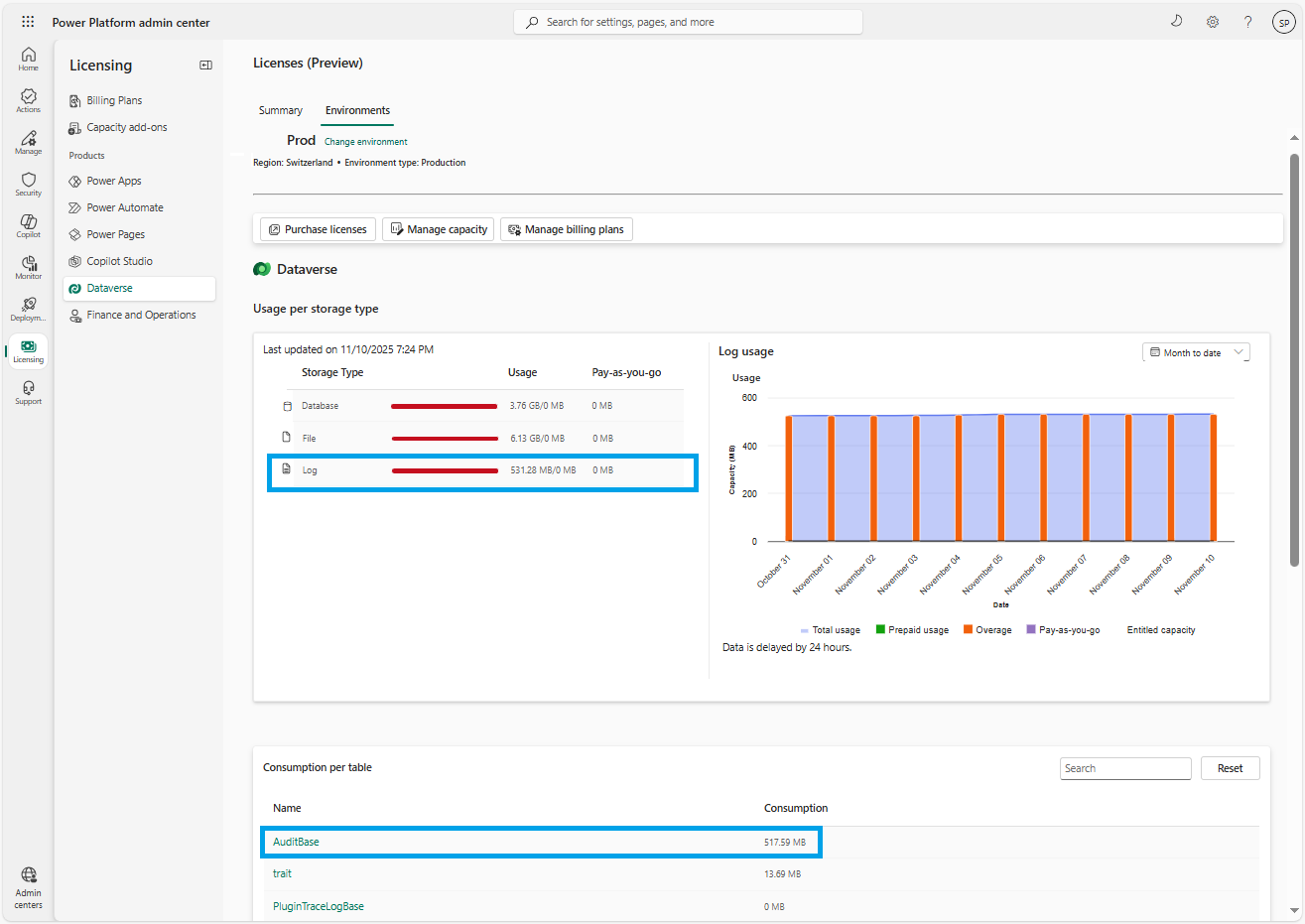Image resolution: width=1305 pixels, height=924 pixels.
Task: Open the AuditBase table link
Action: point(297,842)
